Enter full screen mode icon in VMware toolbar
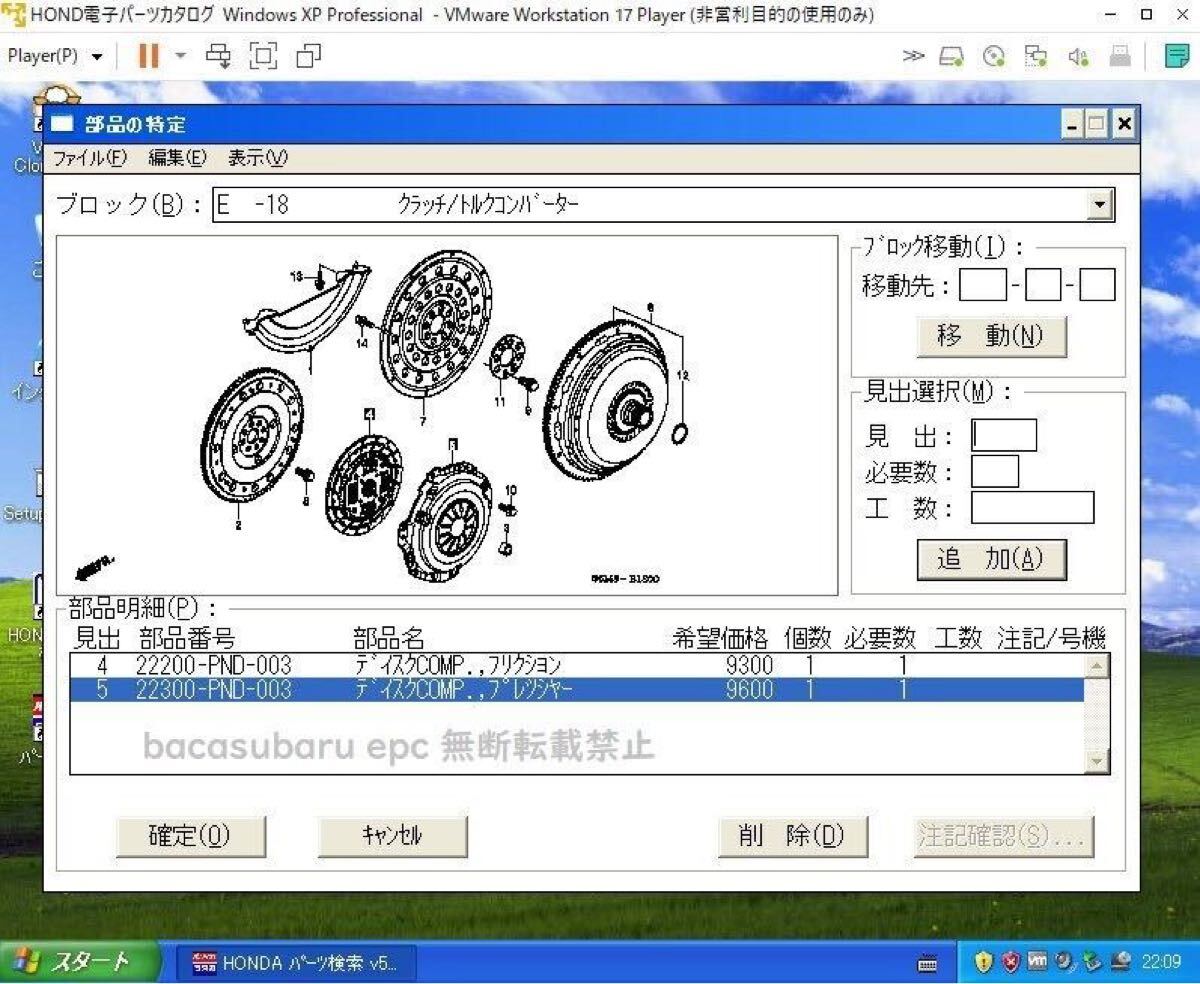Viewport: 1200px width, 984px height. point(263,56)
